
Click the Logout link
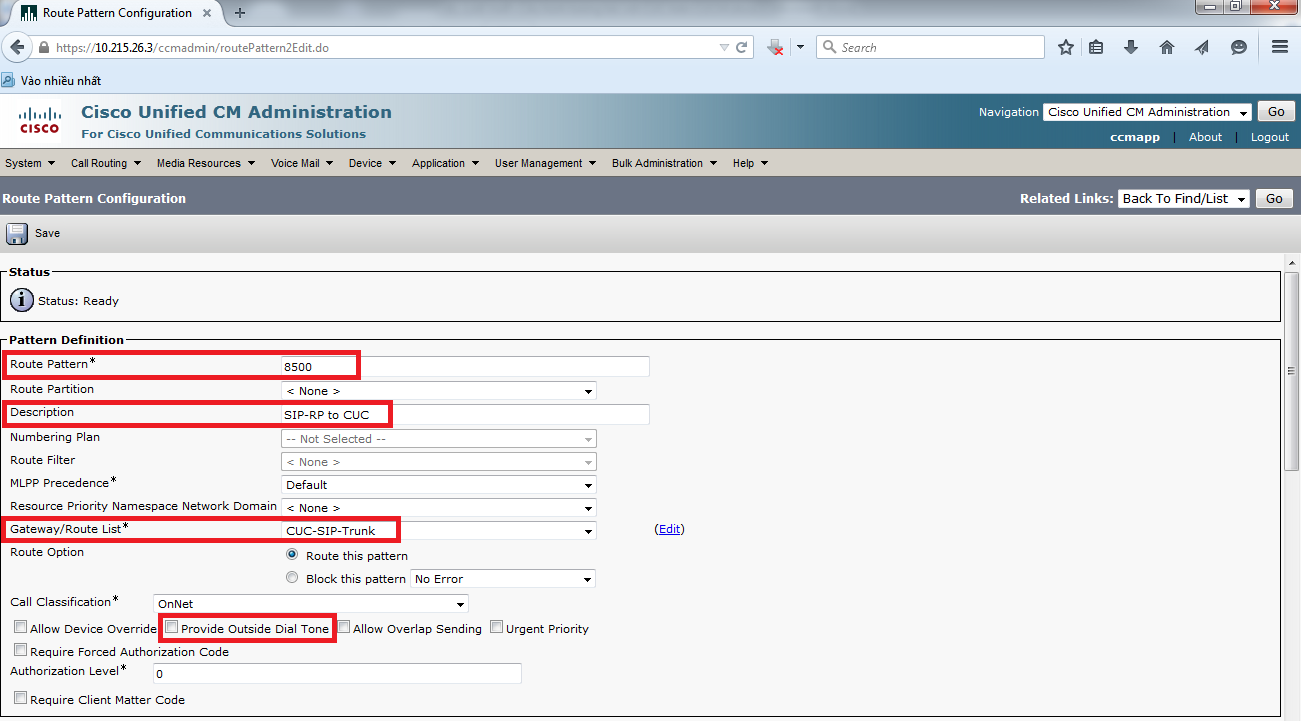[x=1270, y=137]
